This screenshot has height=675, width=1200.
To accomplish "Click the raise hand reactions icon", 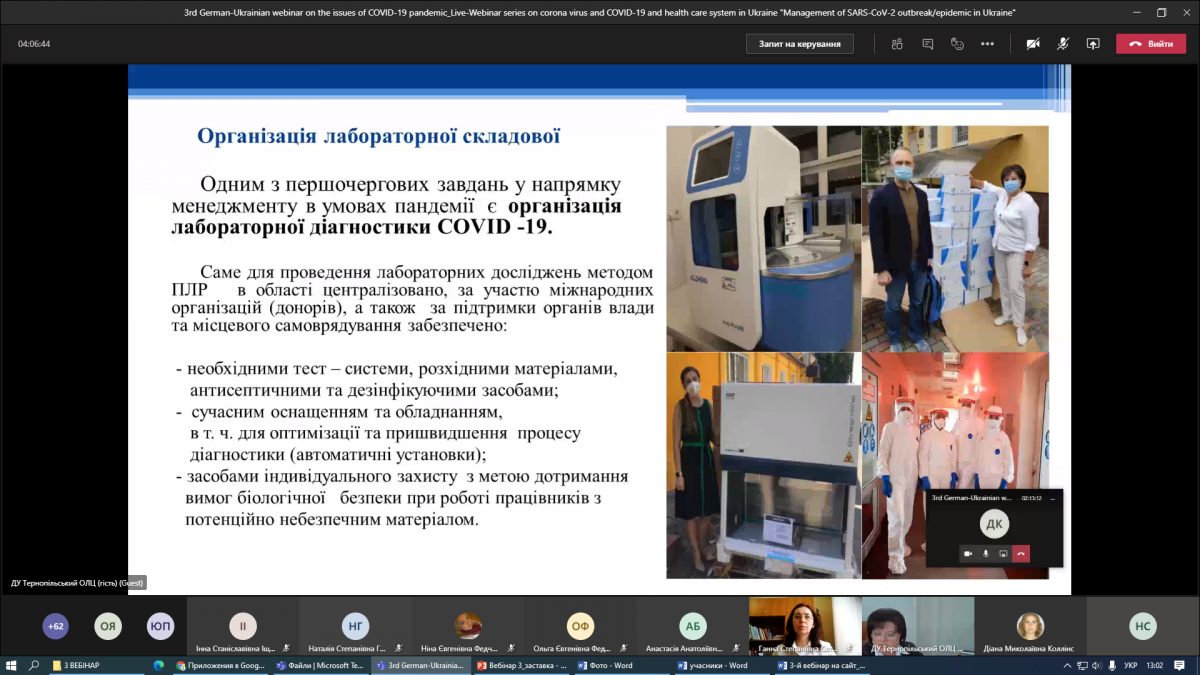I will point(957,44).
